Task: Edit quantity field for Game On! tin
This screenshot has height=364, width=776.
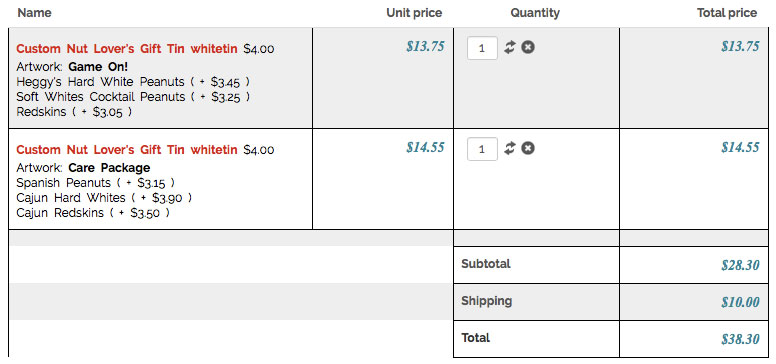Action: tap(482, 48)
